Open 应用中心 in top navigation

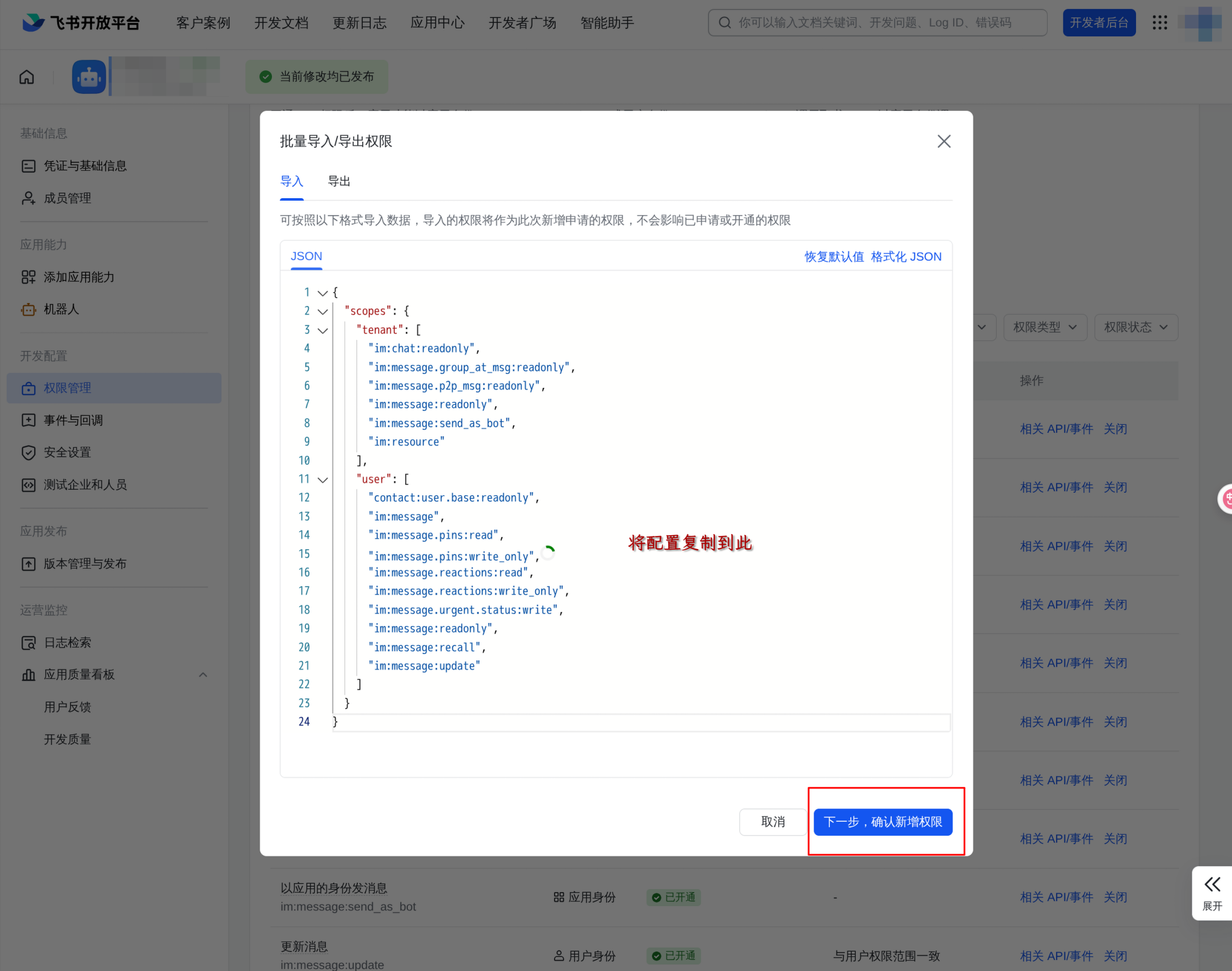[x=438, y=23]
